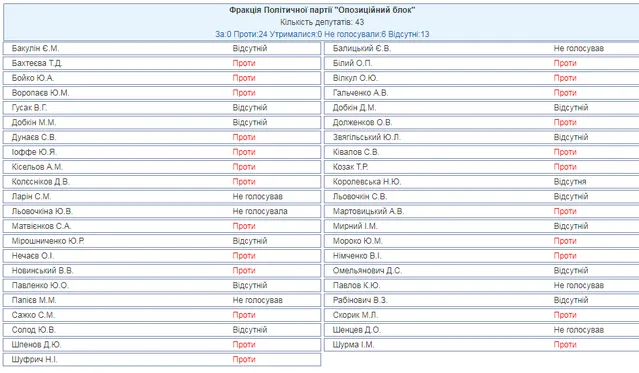
Task: Click 'Відсутній' status for Звягільський Ю.Л.
Action: coord(571,137)
